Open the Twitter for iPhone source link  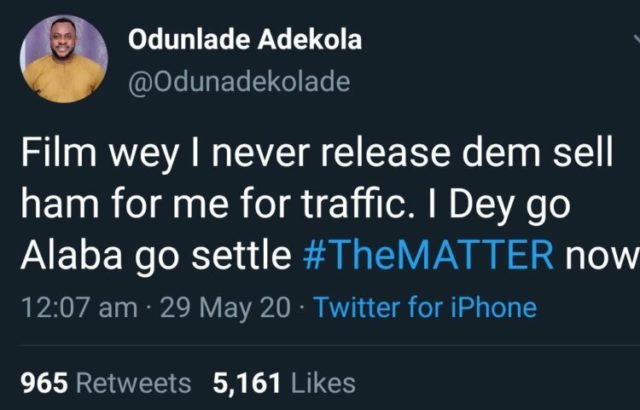pyautogui.click(x=425, y=307)
